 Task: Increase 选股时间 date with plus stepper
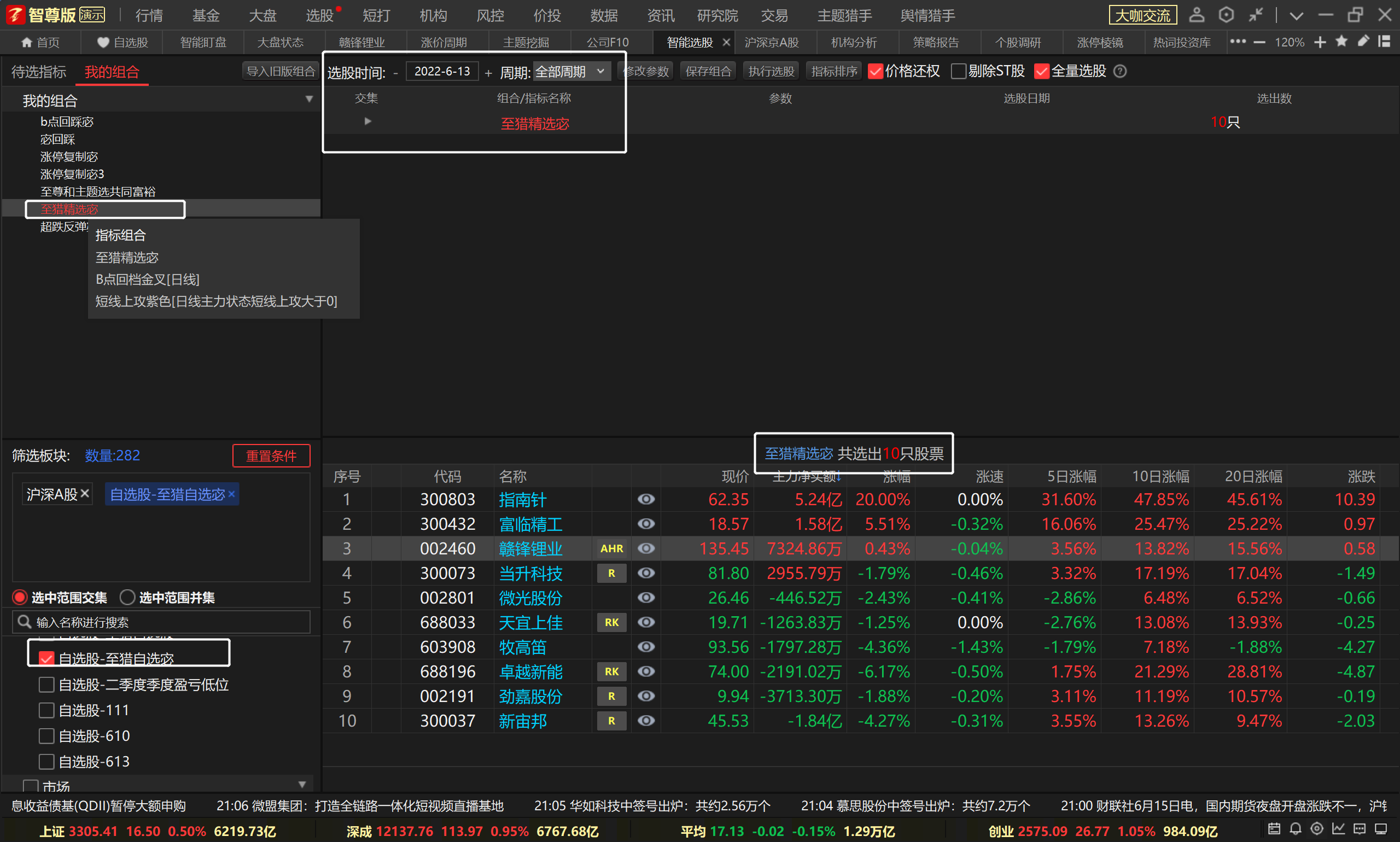click(488, 73)
